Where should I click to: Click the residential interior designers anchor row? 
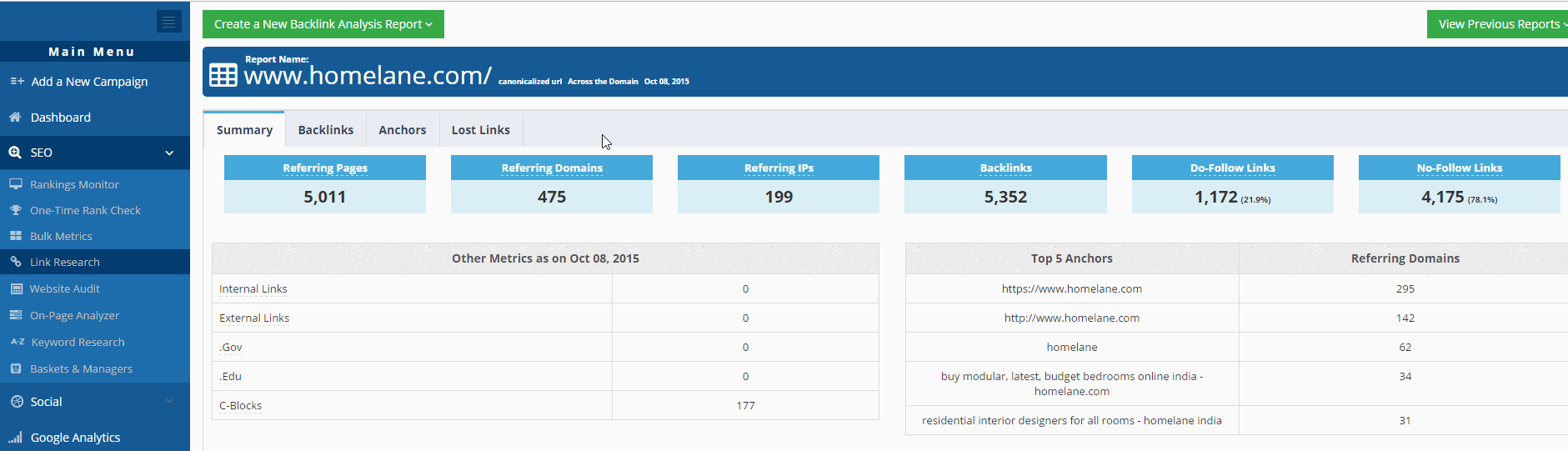[1072, 420]
